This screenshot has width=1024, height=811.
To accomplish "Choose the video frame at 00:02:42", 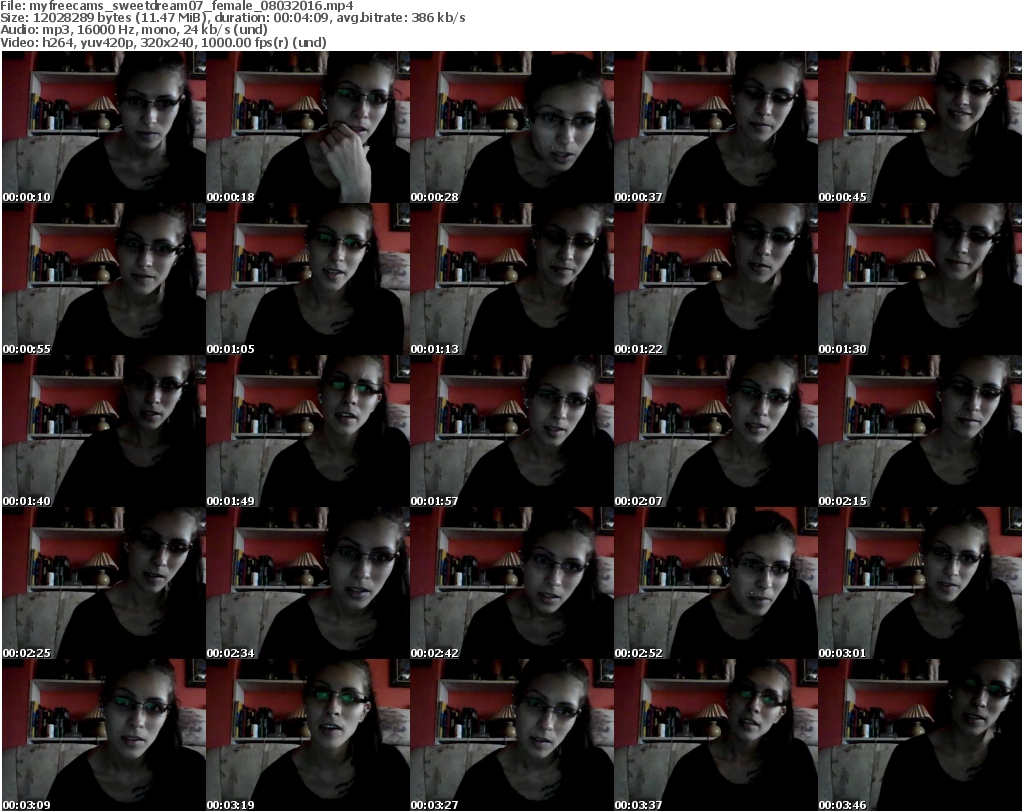I will [512, 583].
